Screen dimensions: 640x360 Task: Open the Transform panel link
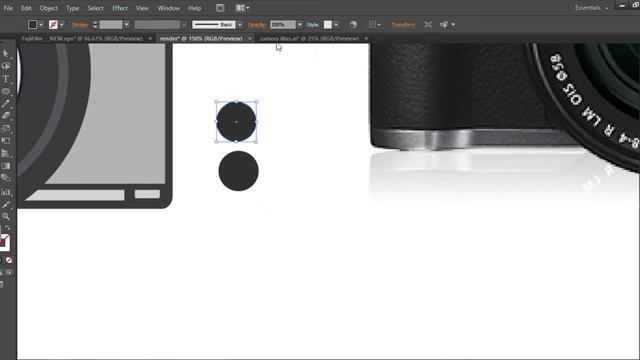403,25
